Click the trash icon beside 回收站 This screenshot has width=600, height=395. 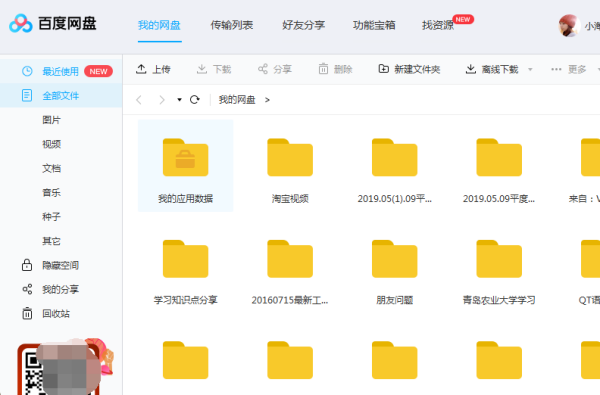click(27, 313)
